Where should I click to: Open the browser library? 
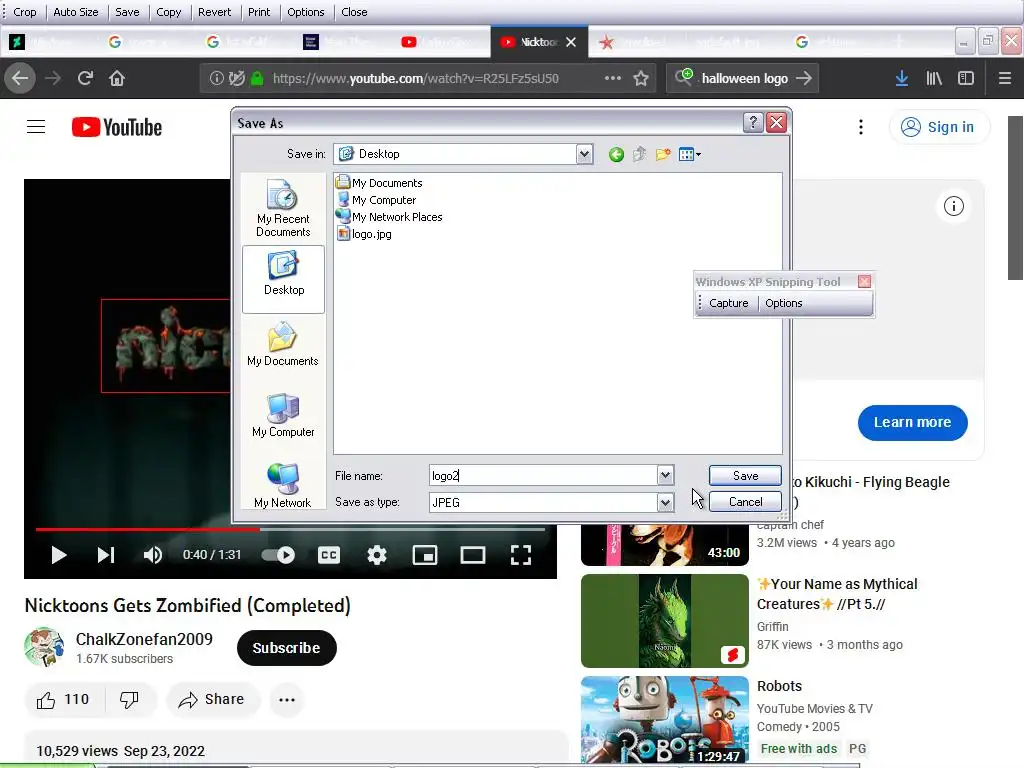934,78
